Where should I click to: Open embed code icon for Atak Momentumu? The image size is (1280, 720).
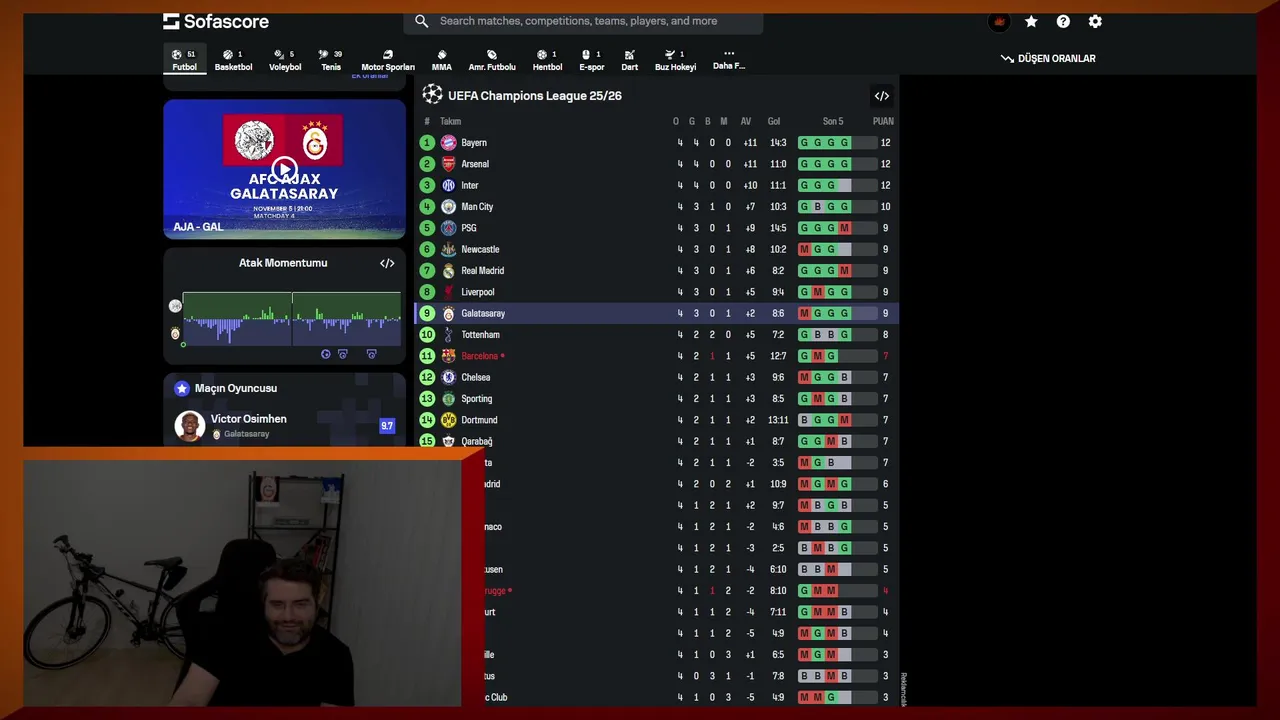pyautogui.click(x=387, y=263)
